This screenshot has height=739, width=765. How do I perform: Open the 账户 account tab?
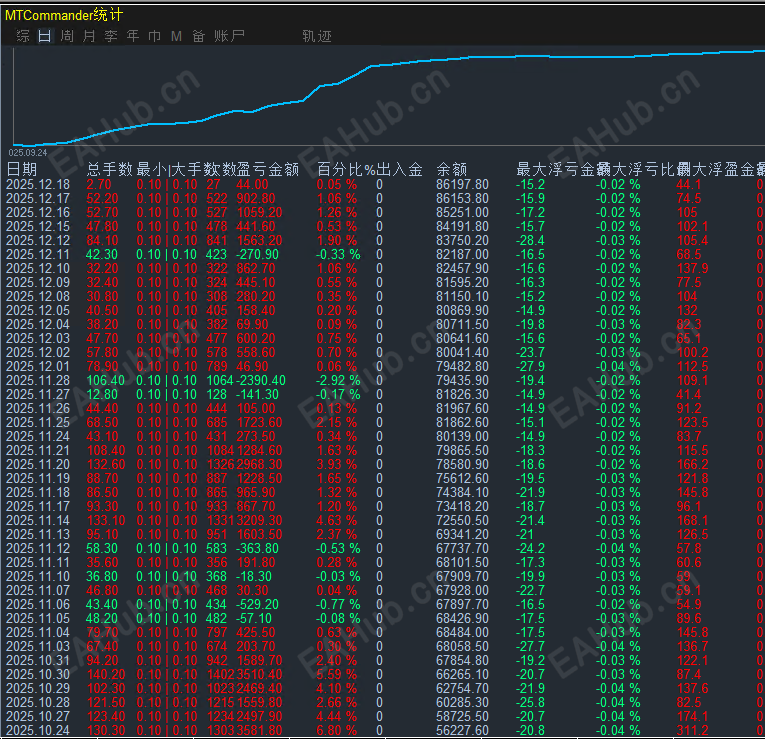pos(229,36)
